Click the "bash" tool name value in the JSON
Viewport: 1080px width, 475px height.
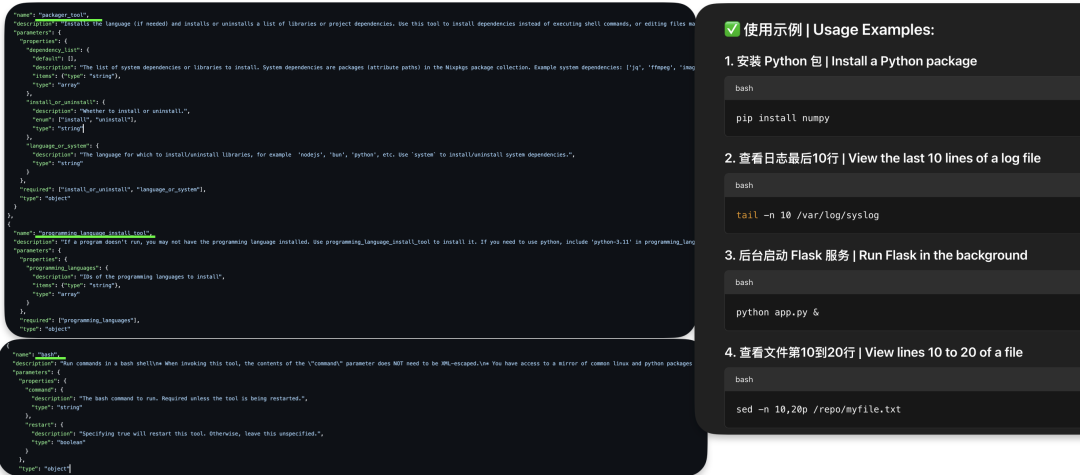49,355
